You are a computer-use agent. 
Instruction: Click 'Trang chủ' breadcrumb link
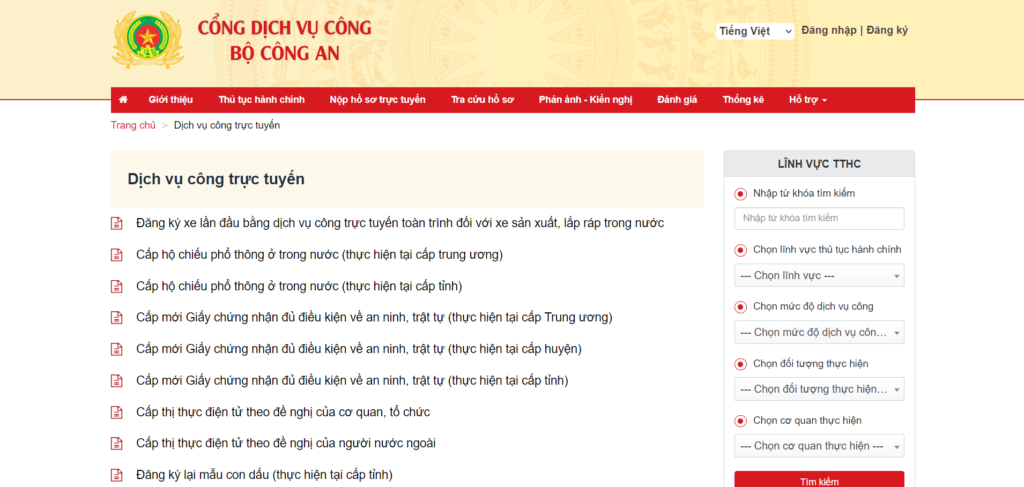point(133,125)
